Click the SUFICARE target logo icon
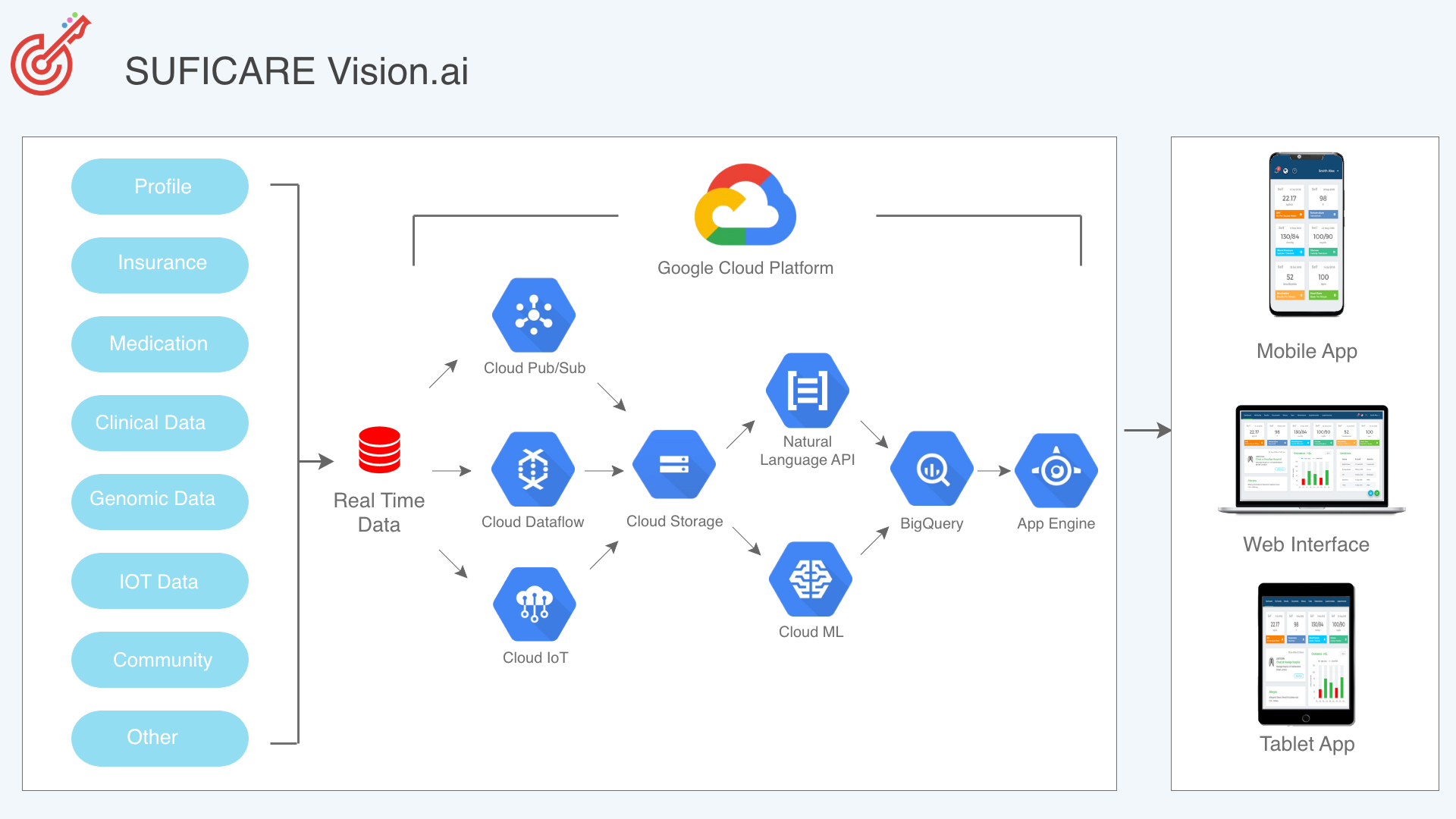 tap(50, 55)
